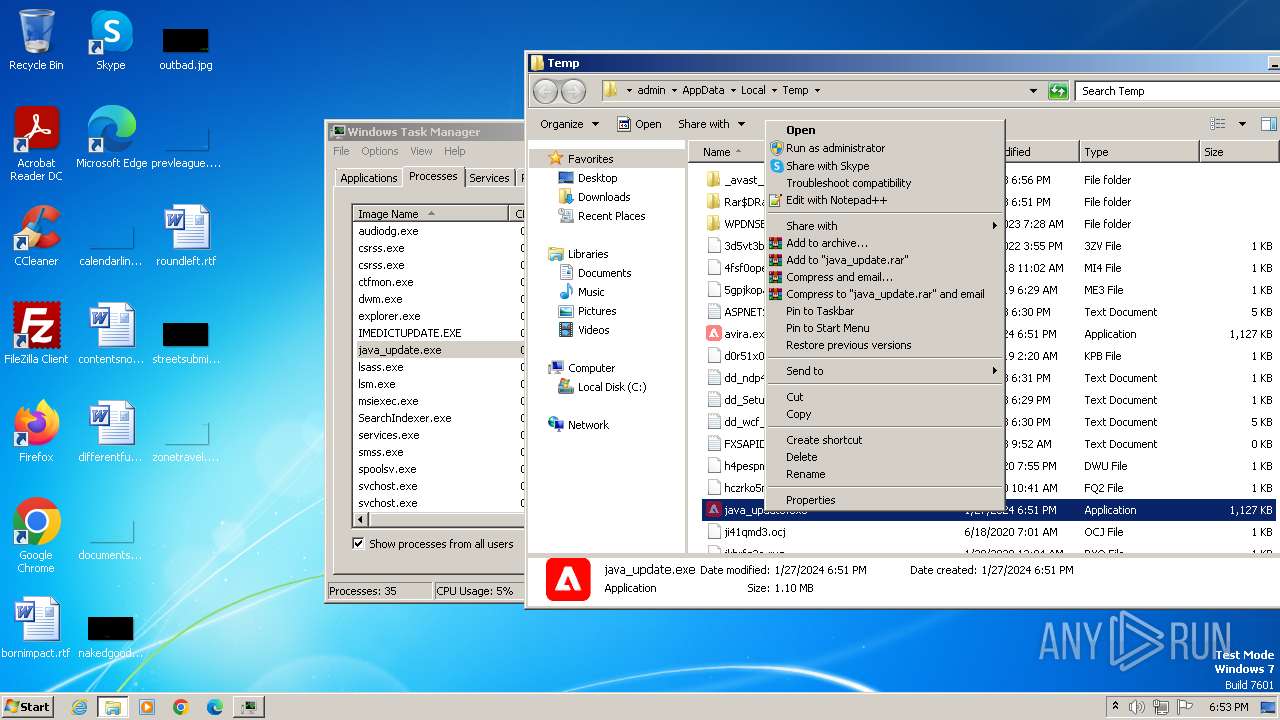Expand Send to submenu

(884, 371)
